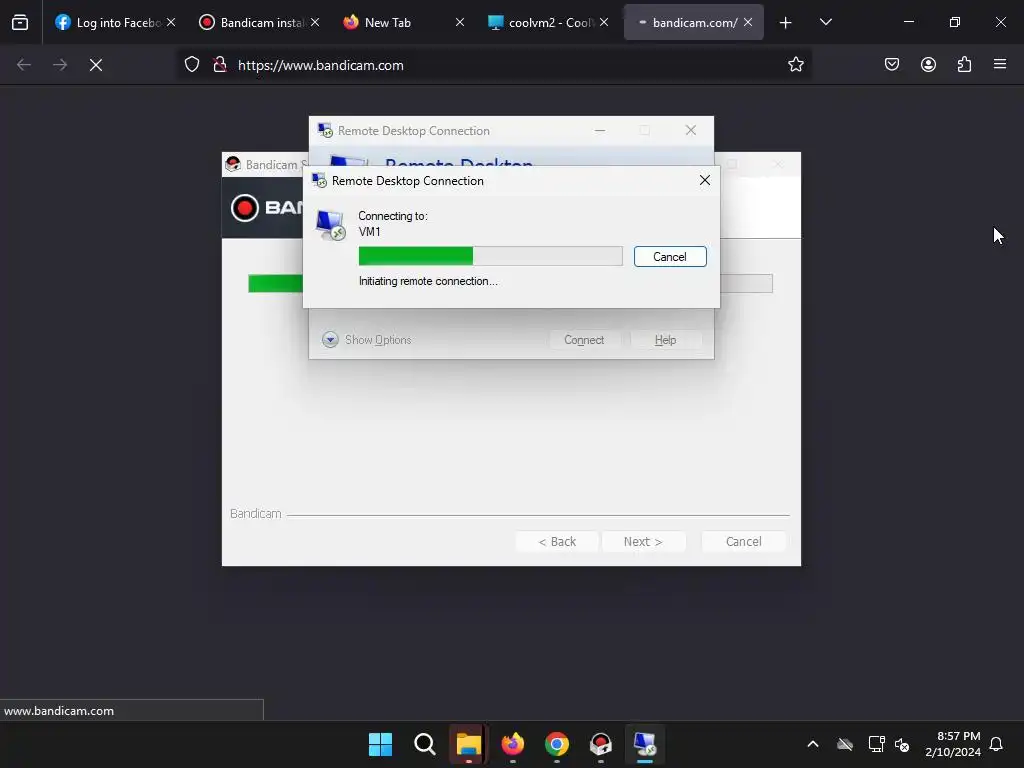Open Firefox from taskbar

513,744
